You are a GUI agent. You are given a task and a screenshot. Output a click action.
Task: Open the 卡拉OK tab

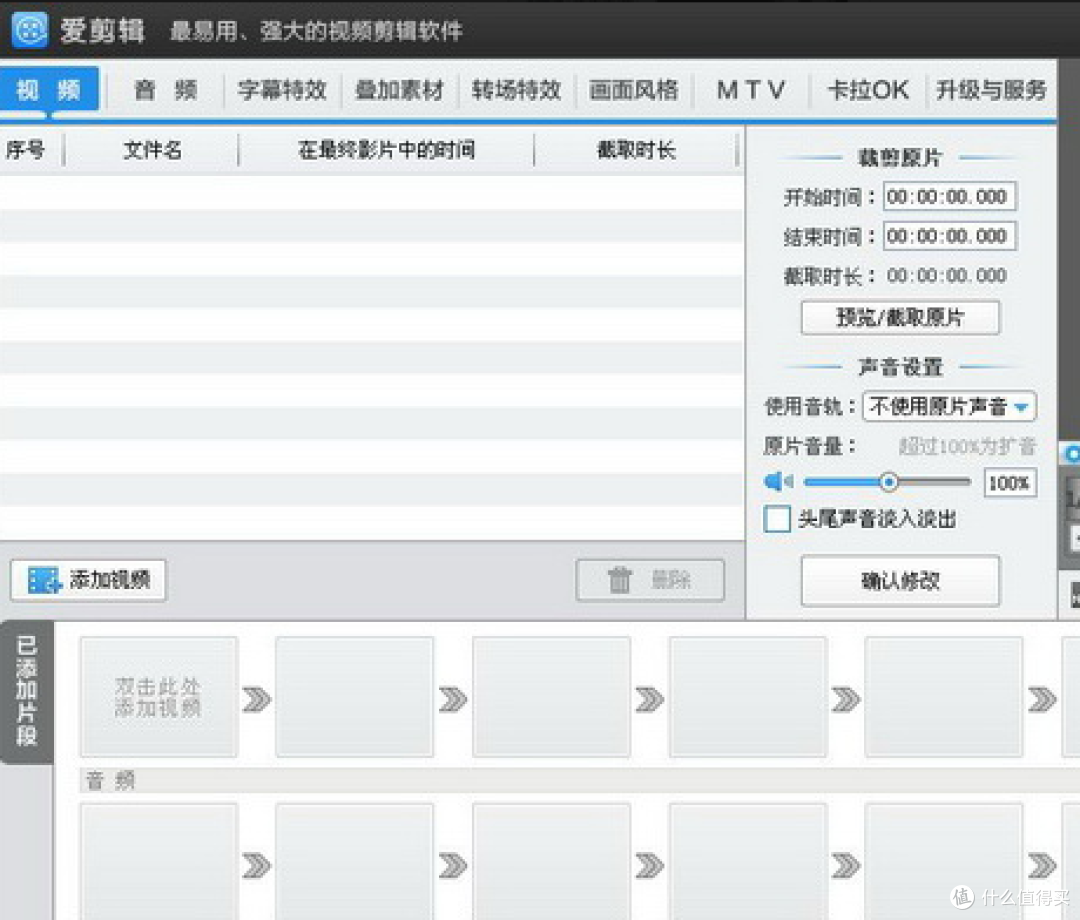[867, 90]
